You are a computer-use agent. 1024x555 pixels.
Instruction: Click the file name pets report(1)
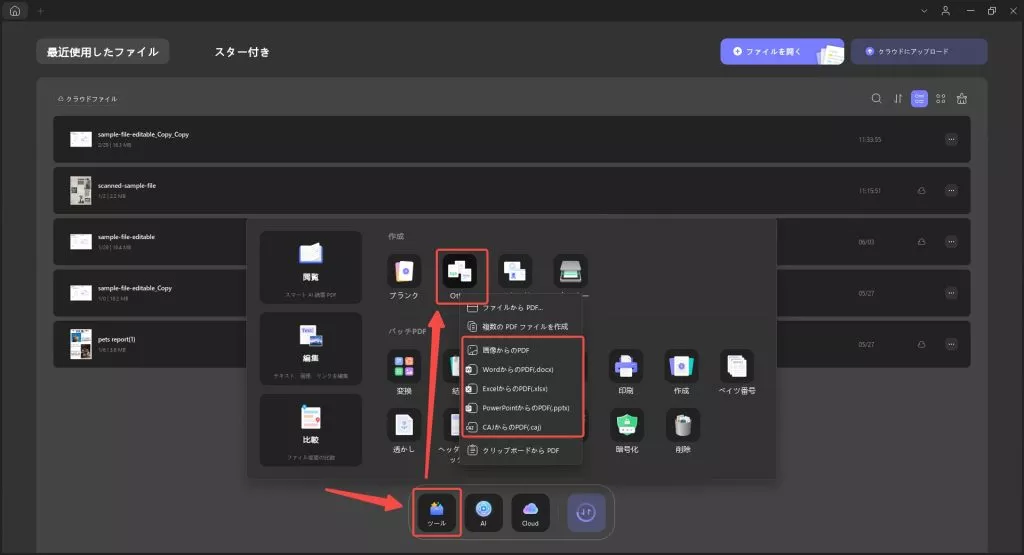(x=116, y=340)
